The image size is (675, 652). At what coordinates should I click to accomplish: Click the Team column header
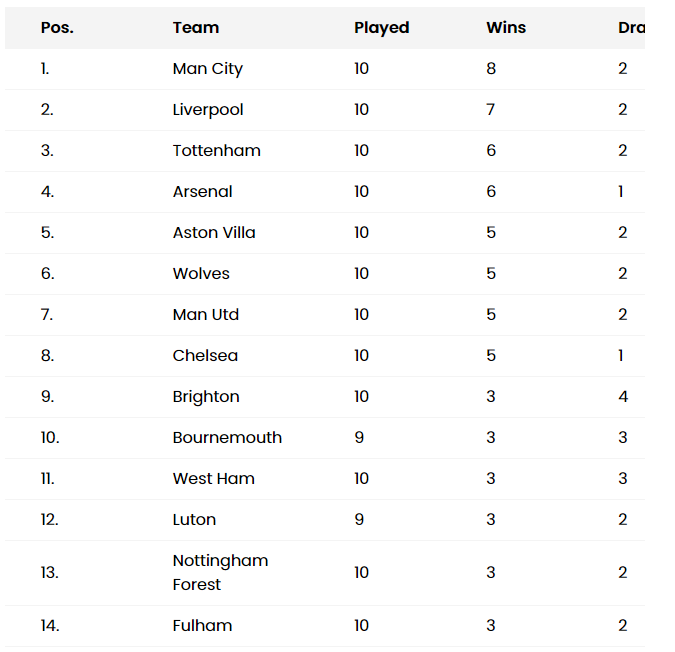(196, 28)
